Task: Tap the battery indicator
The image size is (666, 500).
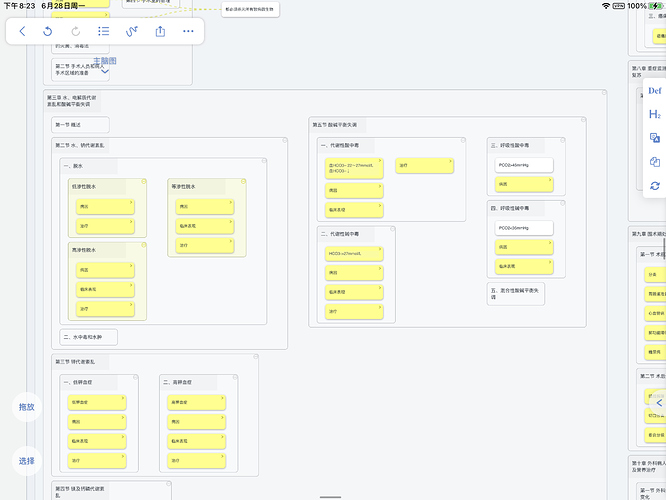Action: 656,6
